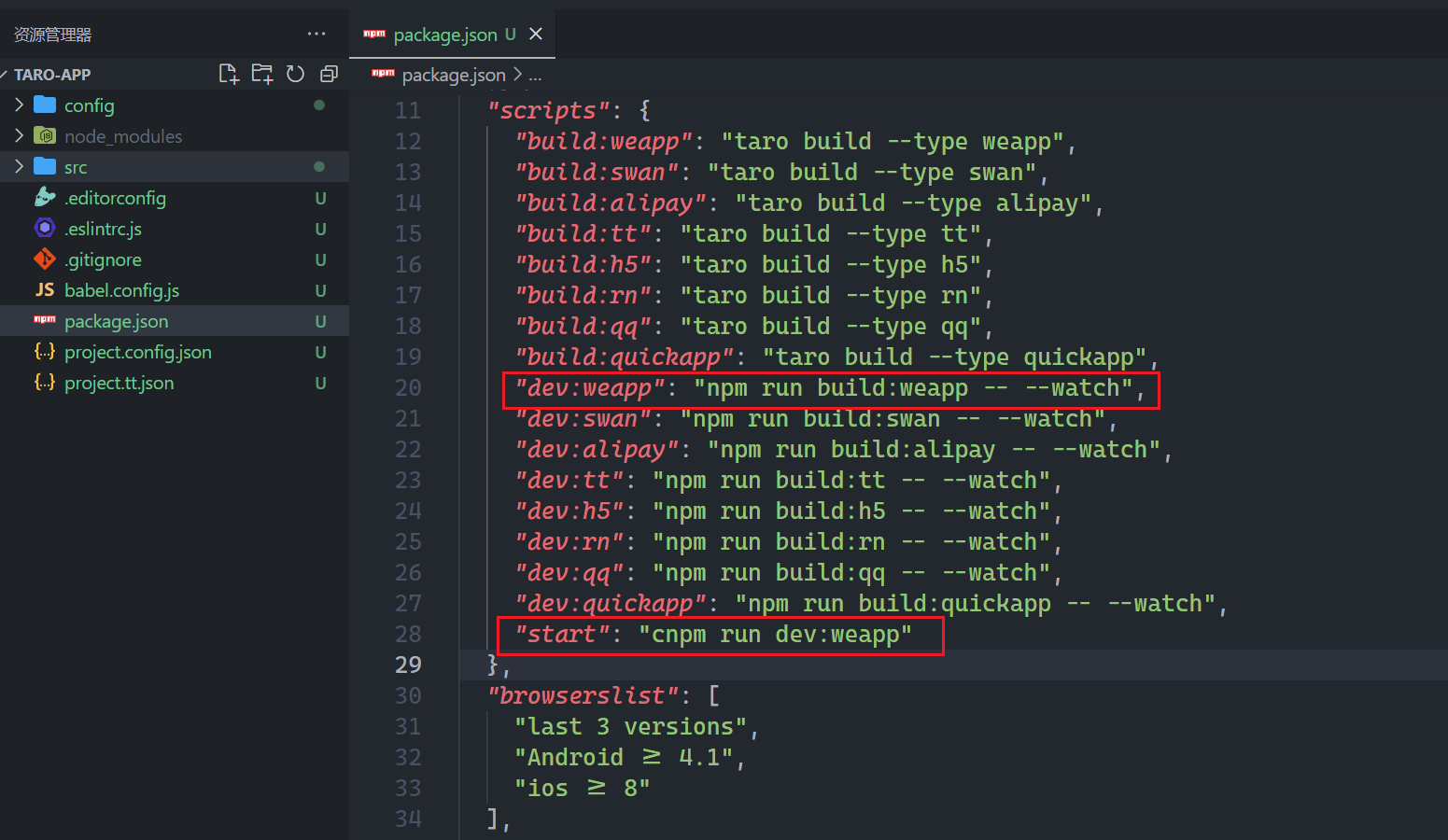This screenshot has height=840, width=1448.
Task: Click the config folder icon
Action: [x=45, y=105]
